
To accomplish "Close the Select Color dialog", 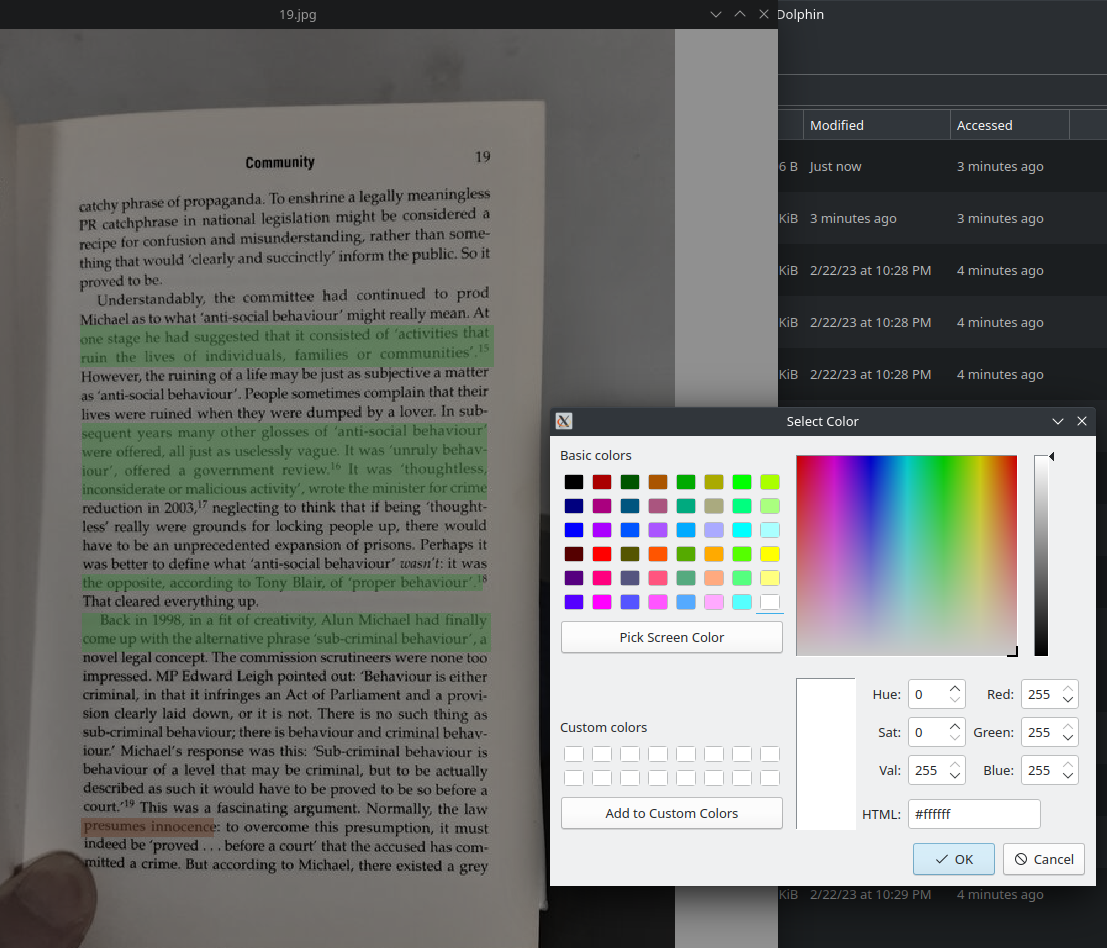I will pyautogui.click(x=1081, y=422).
